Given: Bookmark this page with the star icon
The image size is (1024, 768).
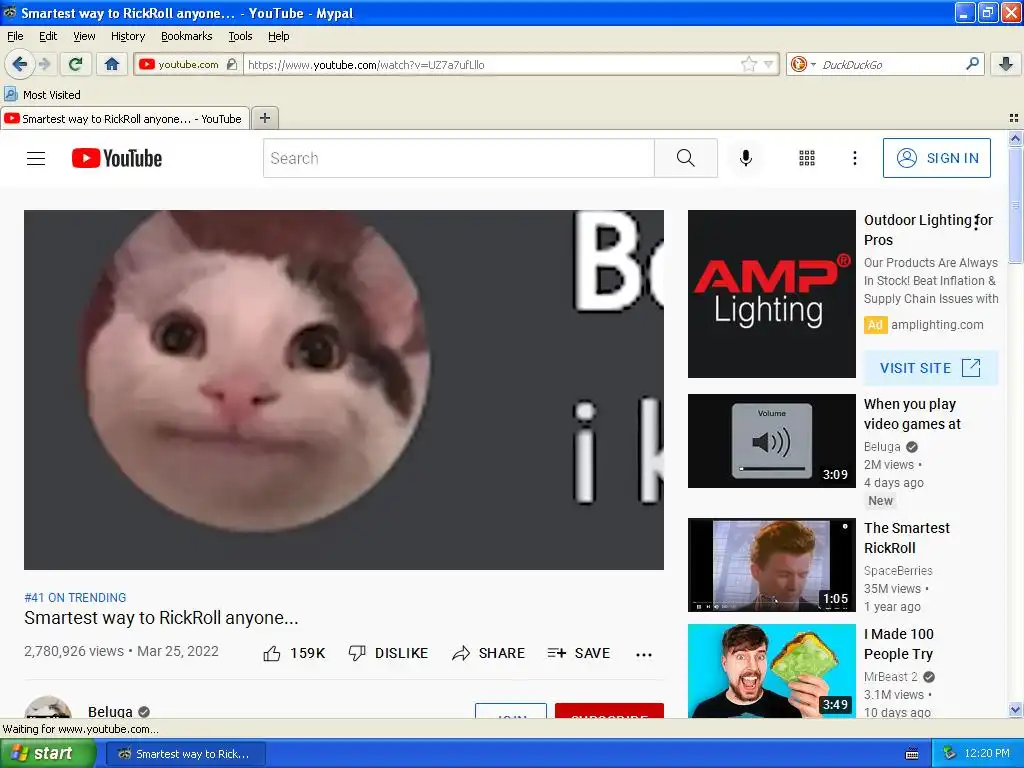Looking at the screenshot, I should tap(748, 64).
